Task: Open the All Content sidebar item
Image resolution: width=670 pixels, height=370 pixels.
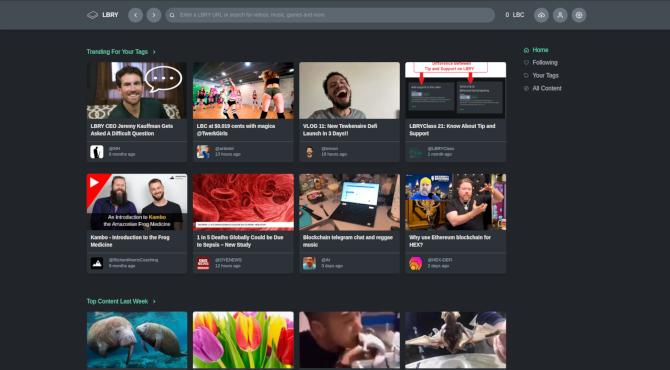Action: (543, 88)
